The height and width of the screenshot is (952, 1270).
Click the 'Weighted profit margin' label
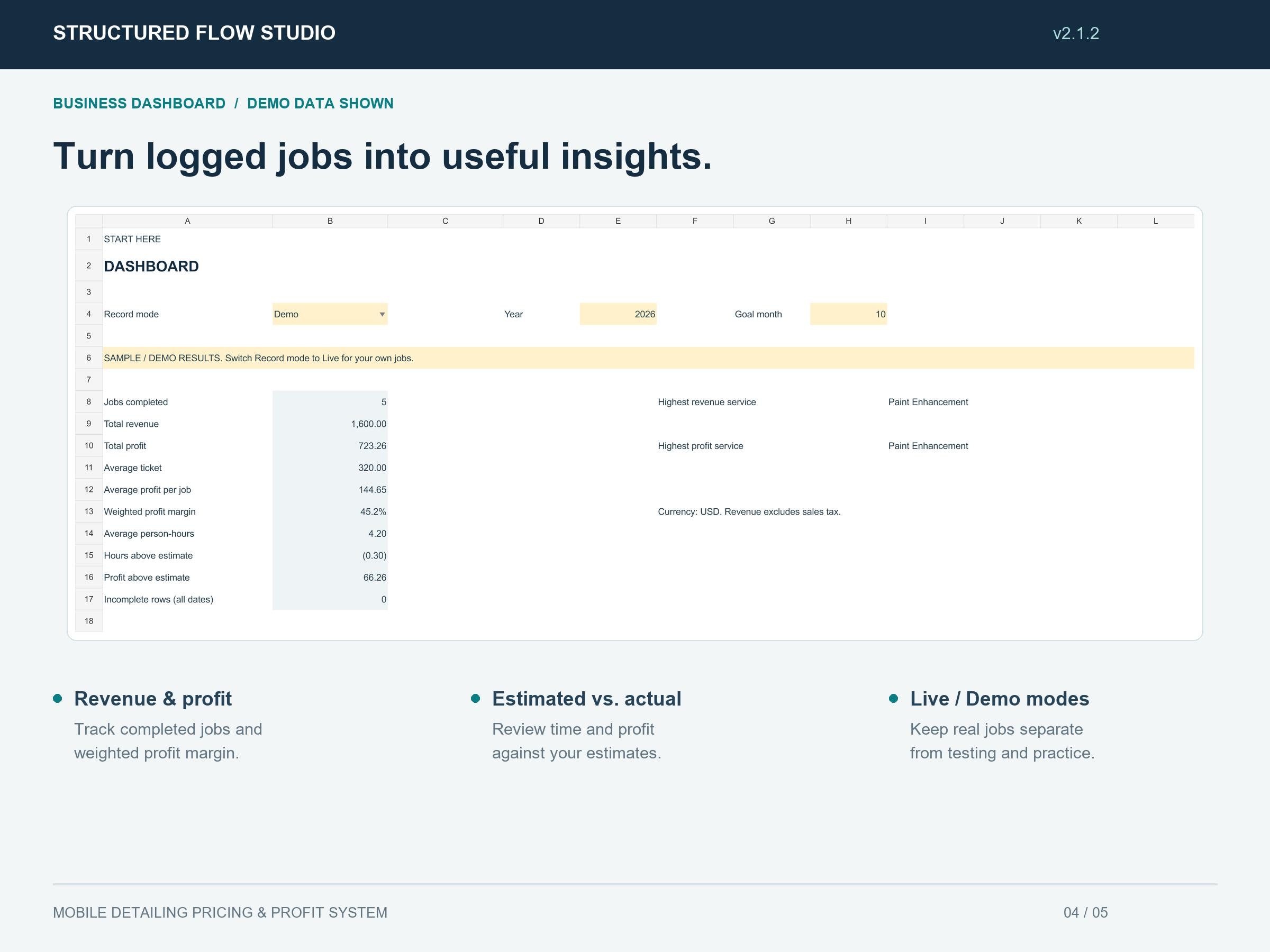[149, 512]
